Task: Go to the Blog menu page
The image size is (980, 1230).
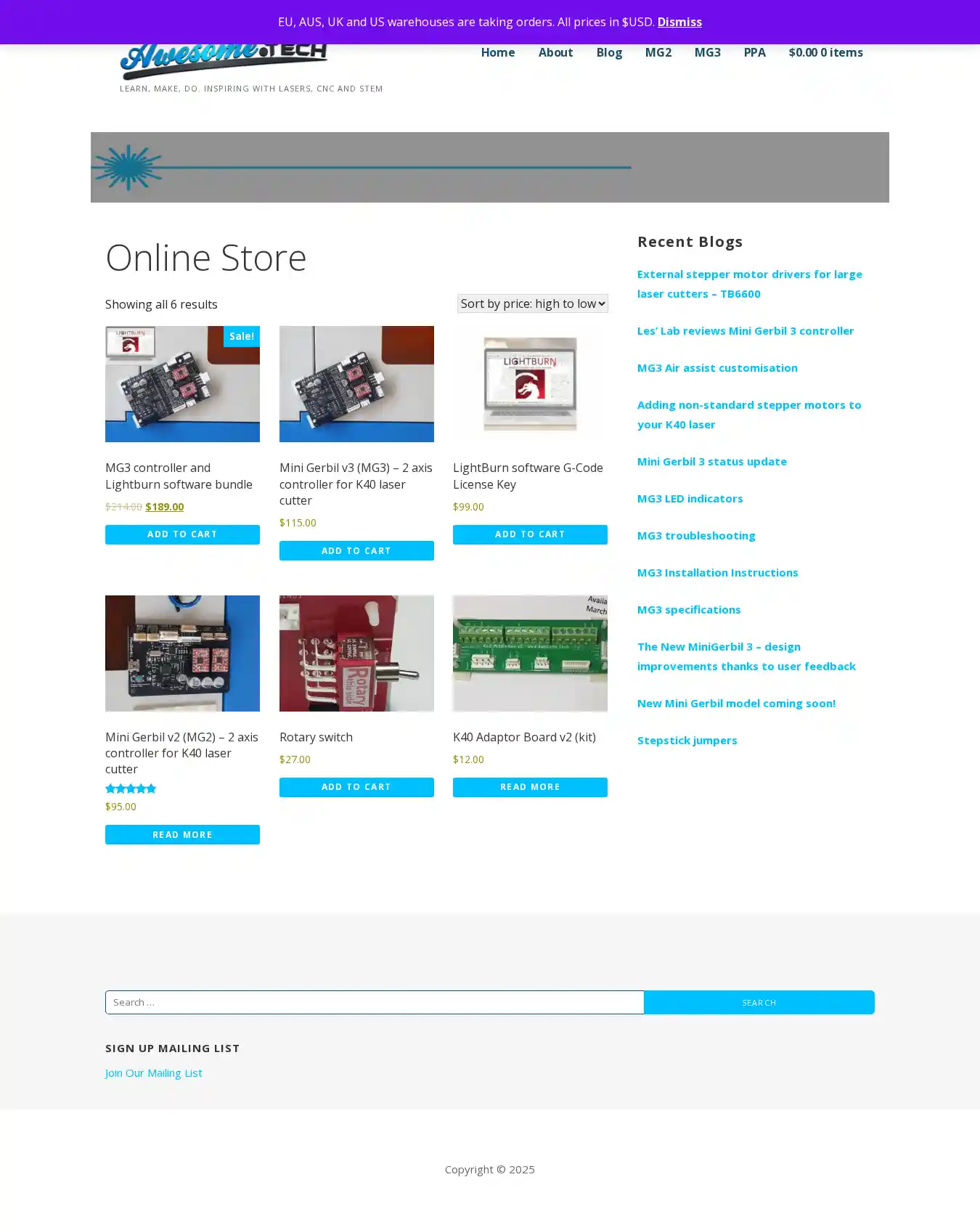Action: [x=609, y=52]
